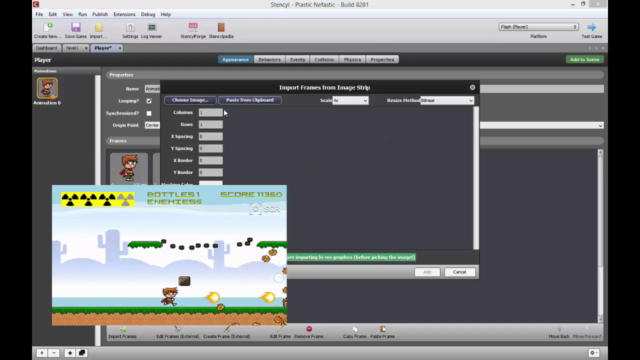The height and width of the screenshot is (360, 640).
Task: Open the Resize Method dropdown
Action: click(447, 100)
